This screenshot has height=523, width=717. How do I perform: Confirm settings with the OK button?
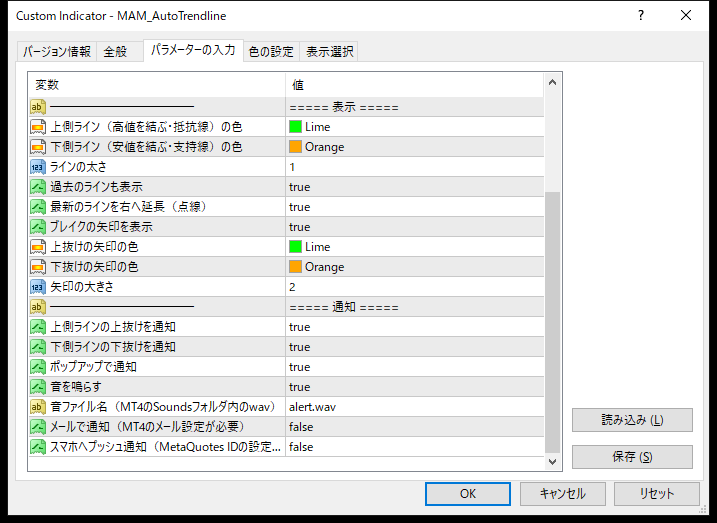pyautogui.click(x=468, y=494)
